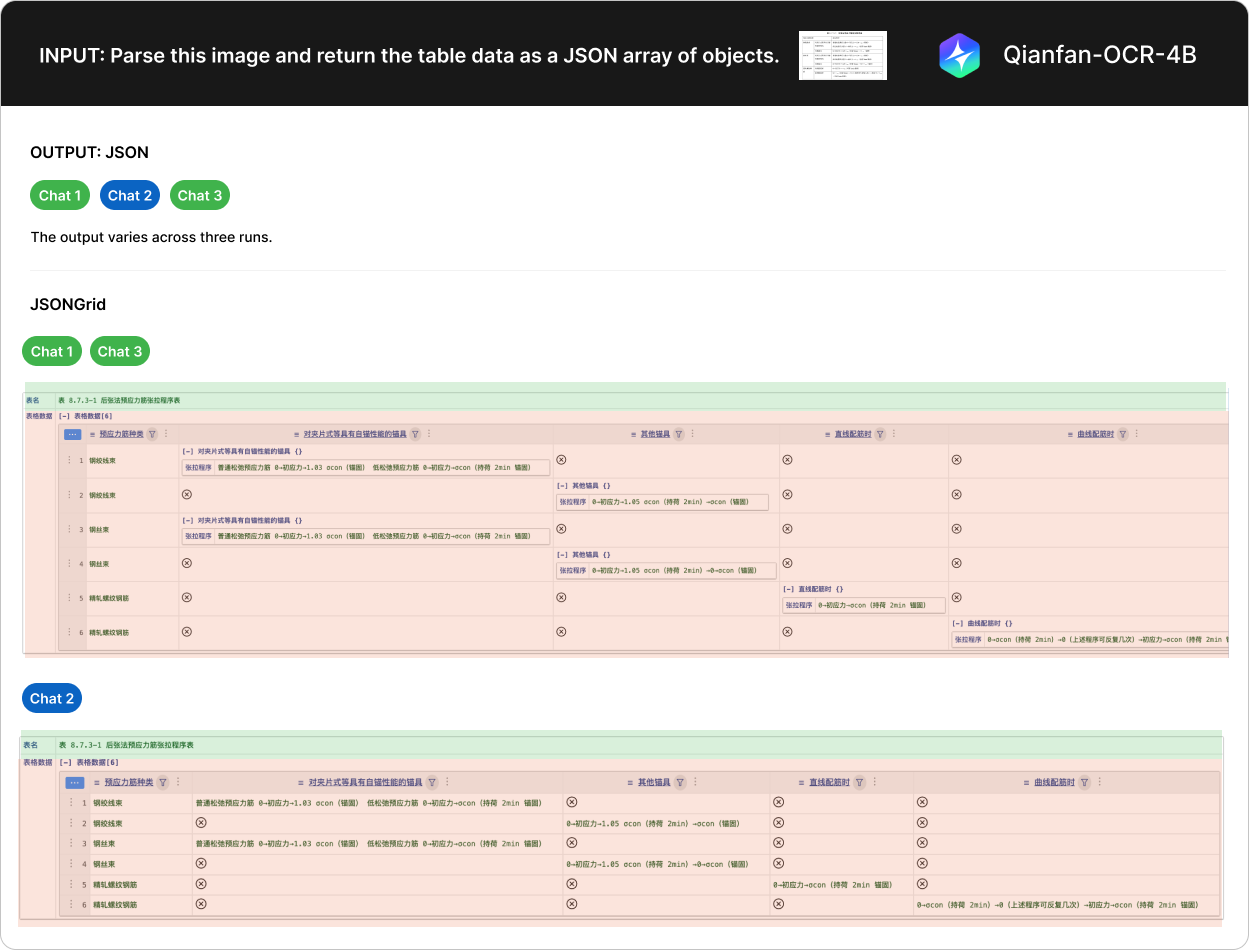The image size is (1249, 950).
Task: Collapse the 其他锚具 {} object in row 2
Action: click(562, 485)
